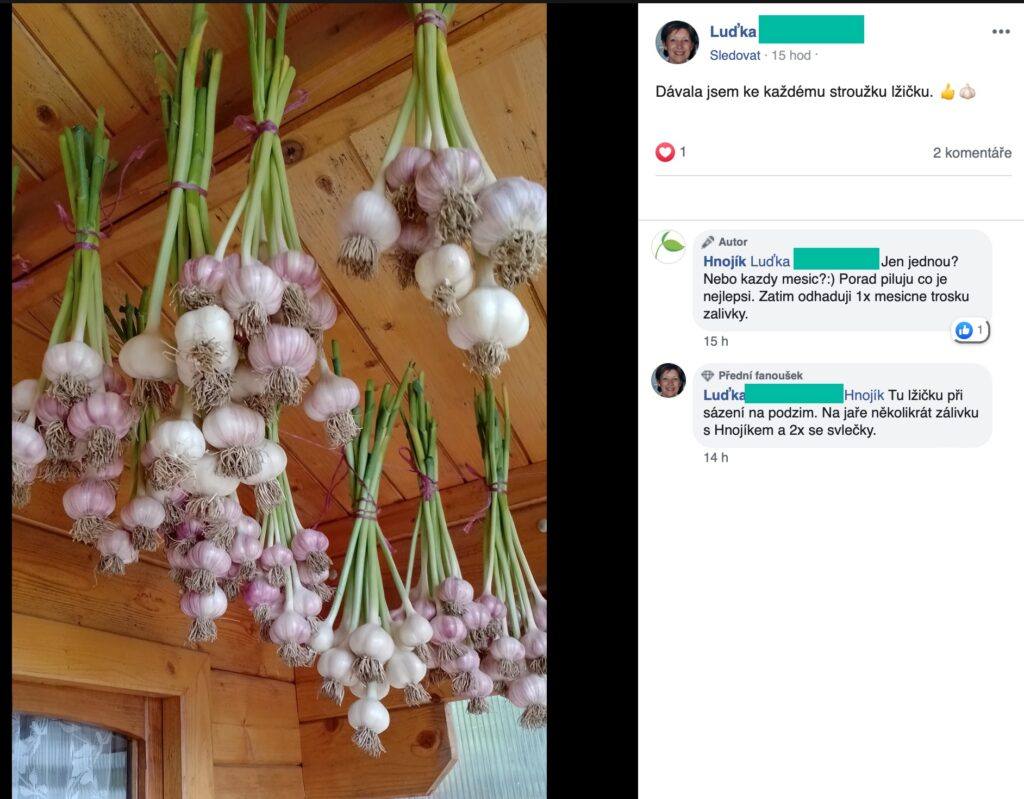Open the 2 komentáře comments count
Screen dimensions: 1024x799
pyautogui.click(x=972, y=153)
